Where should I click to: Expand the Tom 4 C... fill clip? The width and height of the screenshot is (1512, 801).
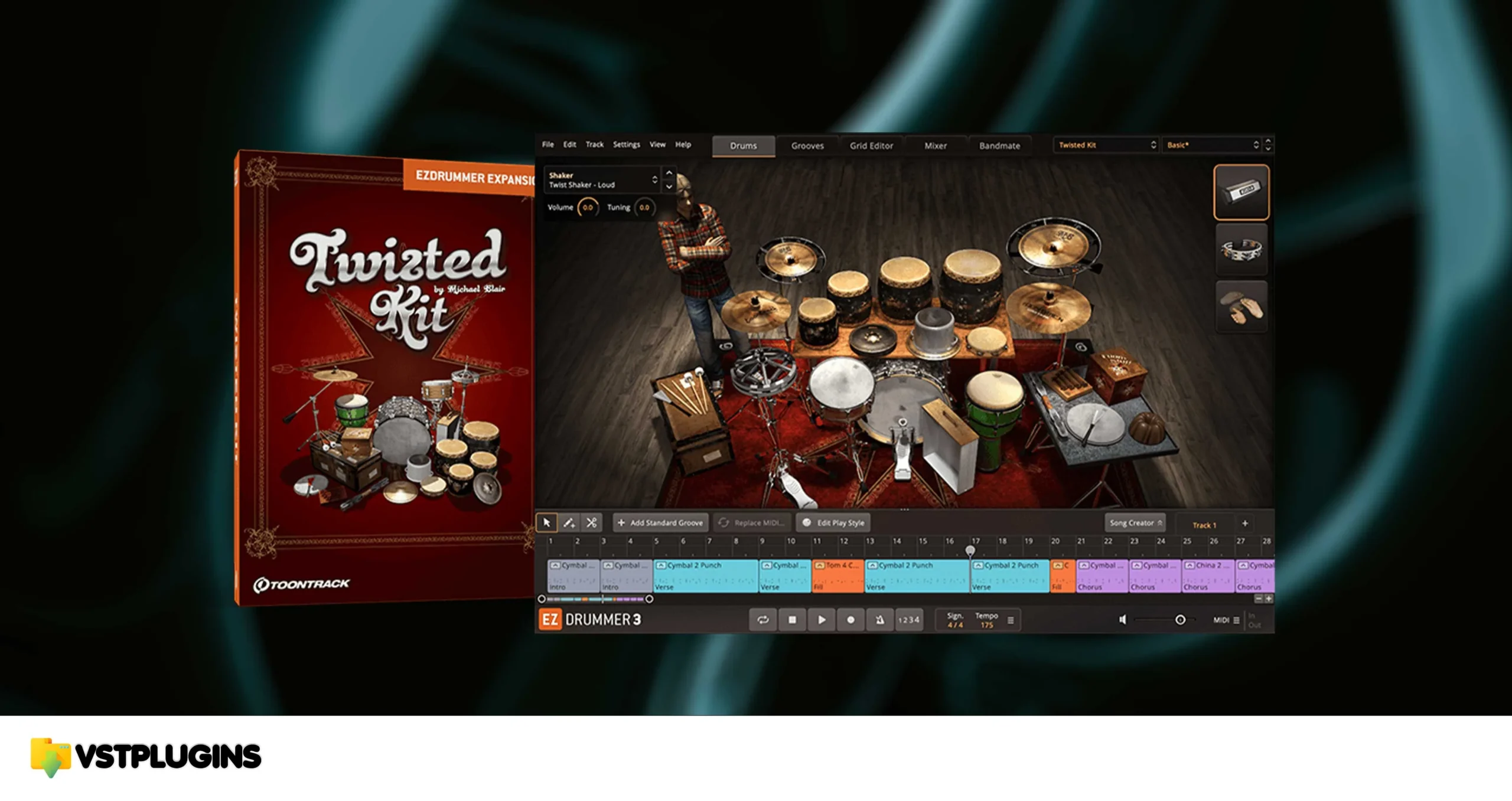820,565
